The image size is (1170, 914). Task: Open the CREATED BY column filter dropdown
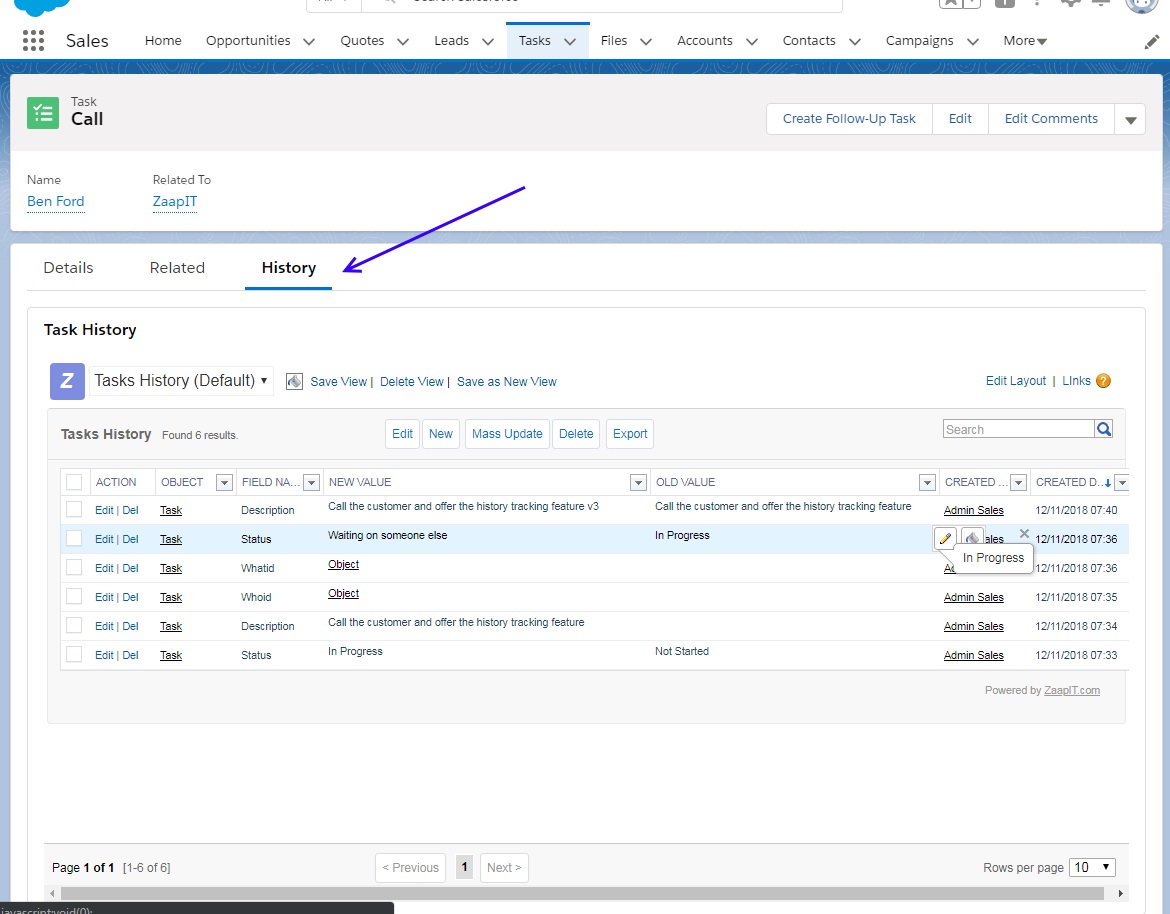[1018, 483]
